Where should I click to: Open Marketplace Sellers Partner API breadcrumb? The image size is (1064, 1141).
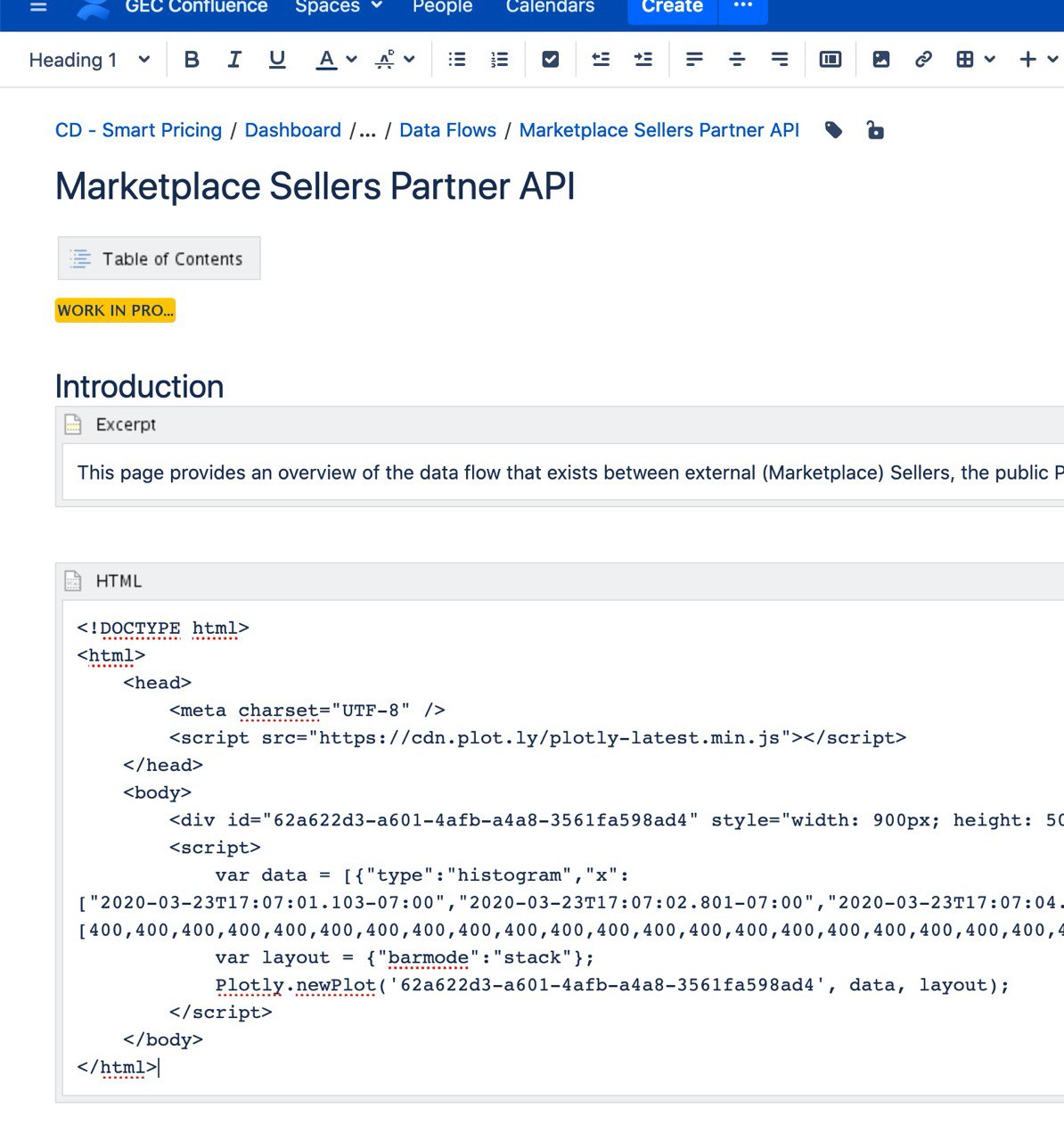click(659, 130)
